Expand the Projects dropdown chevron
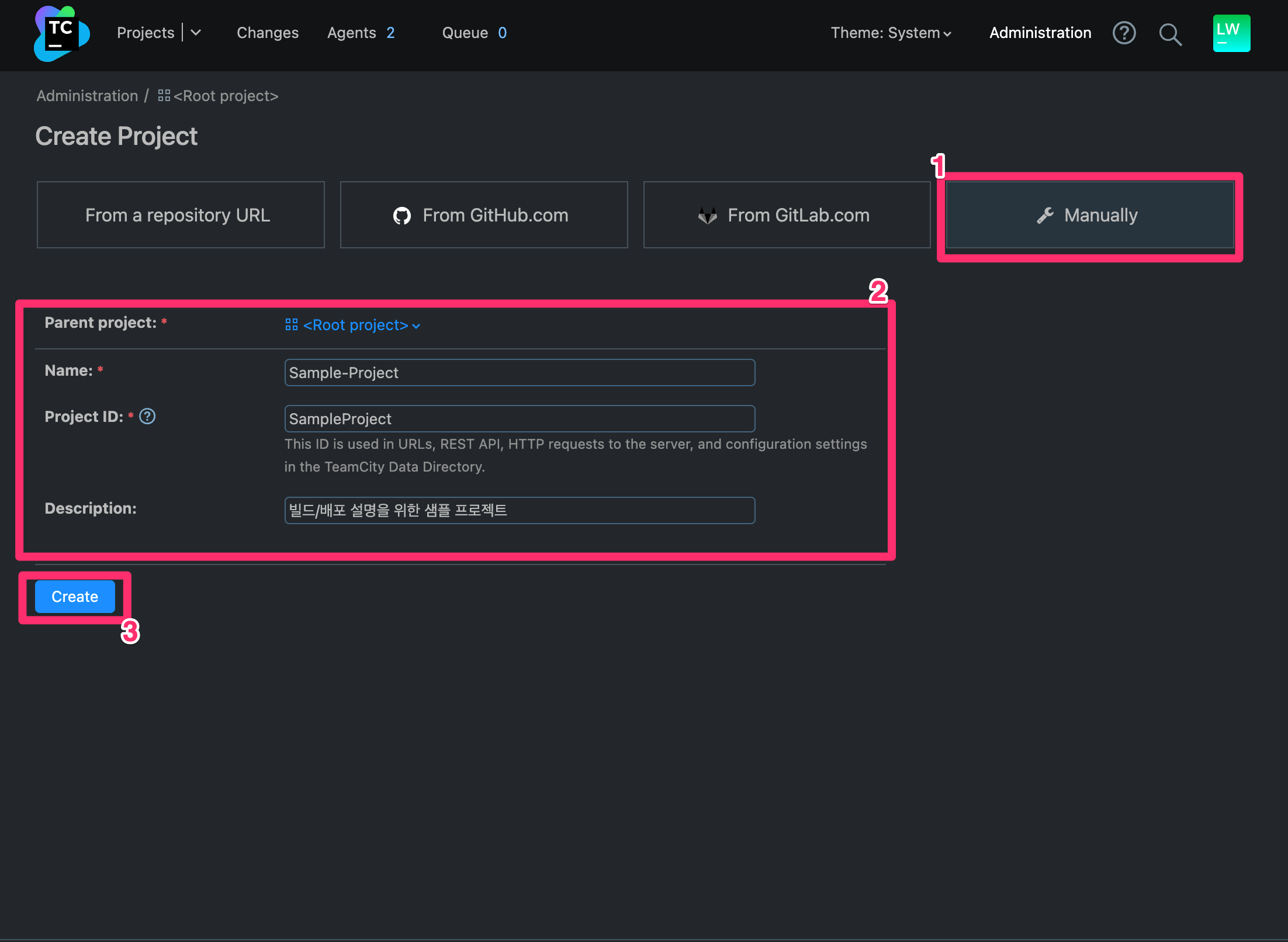 [196, 33]
